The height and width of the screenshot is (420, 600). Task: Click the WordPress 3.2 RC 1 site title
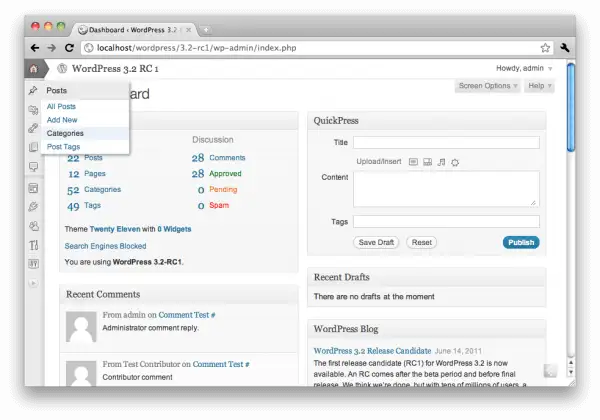(x=115, y=68)
